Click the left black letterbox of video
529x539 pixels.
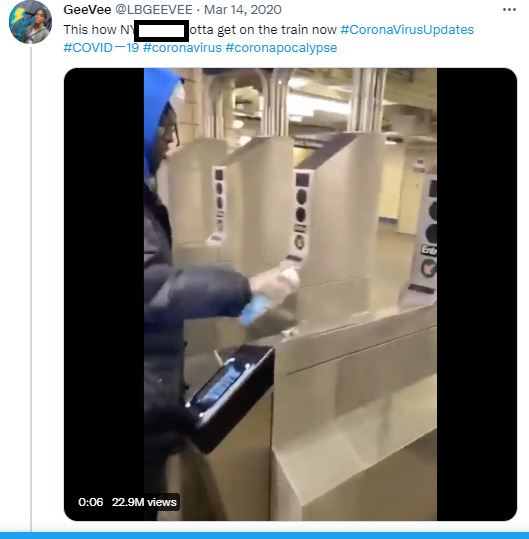[x=104, y=294]
